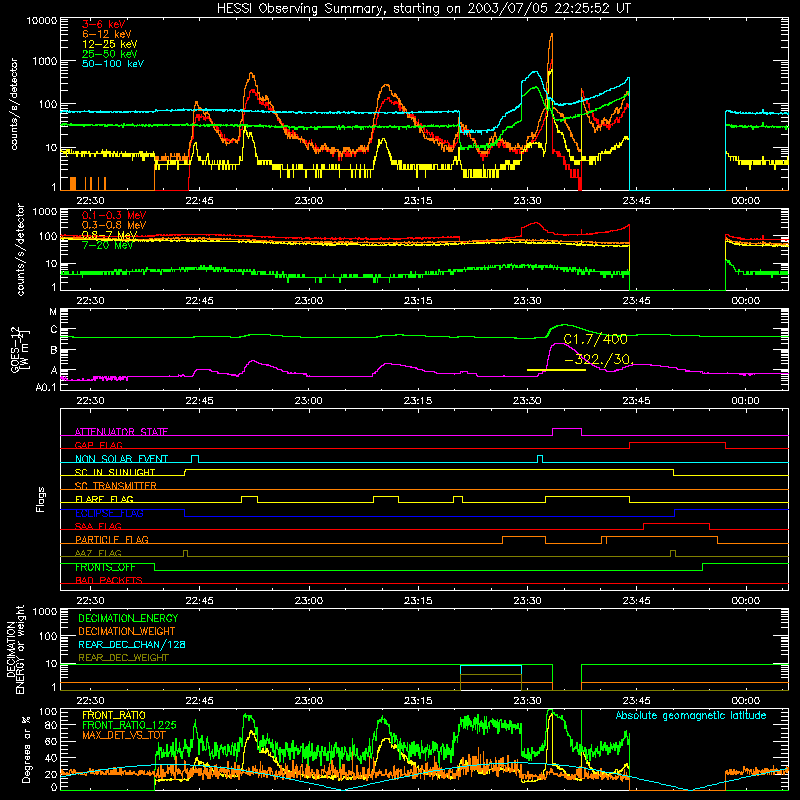Screen dimensions: 800x800
Task: Select the 50-100 keV legend label
Action: tap(113, 64)
